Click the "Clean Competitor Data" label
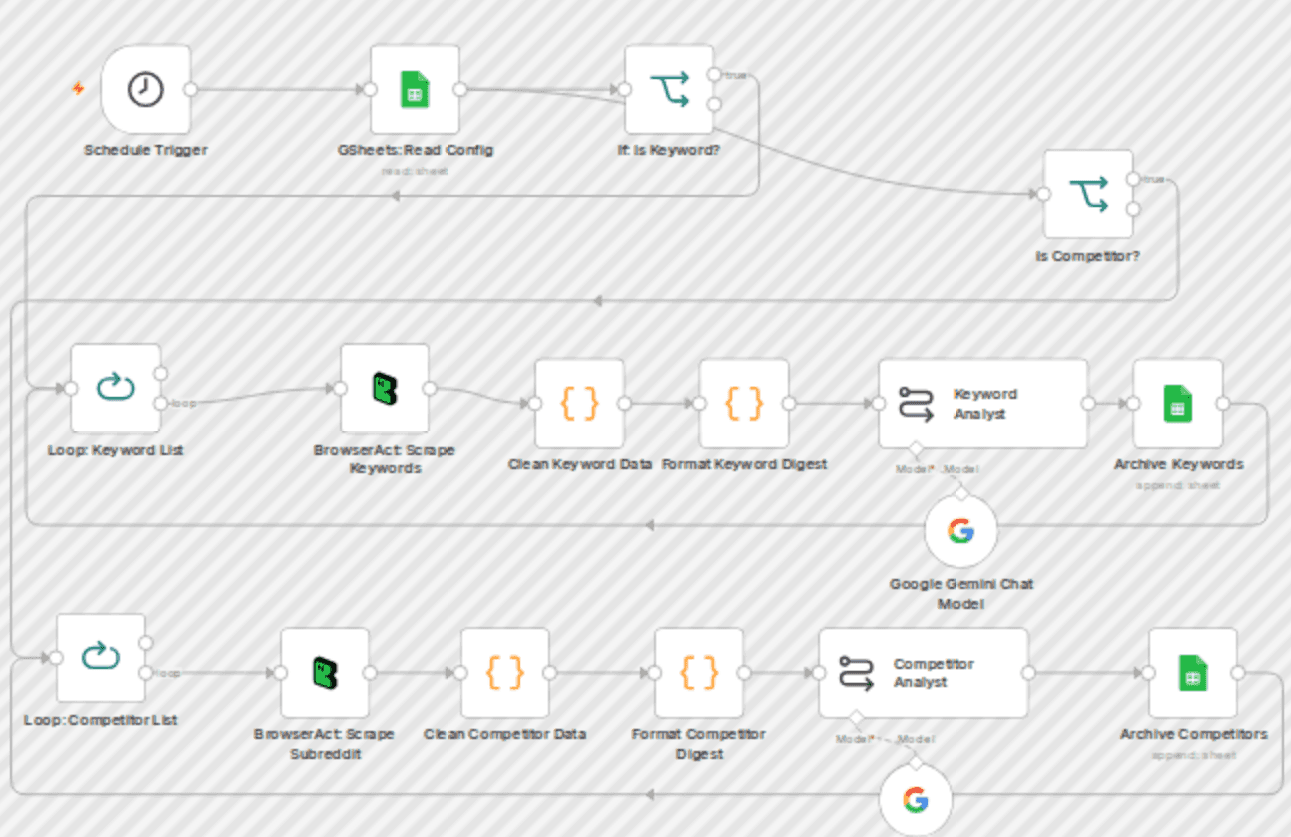 (505, 734)
